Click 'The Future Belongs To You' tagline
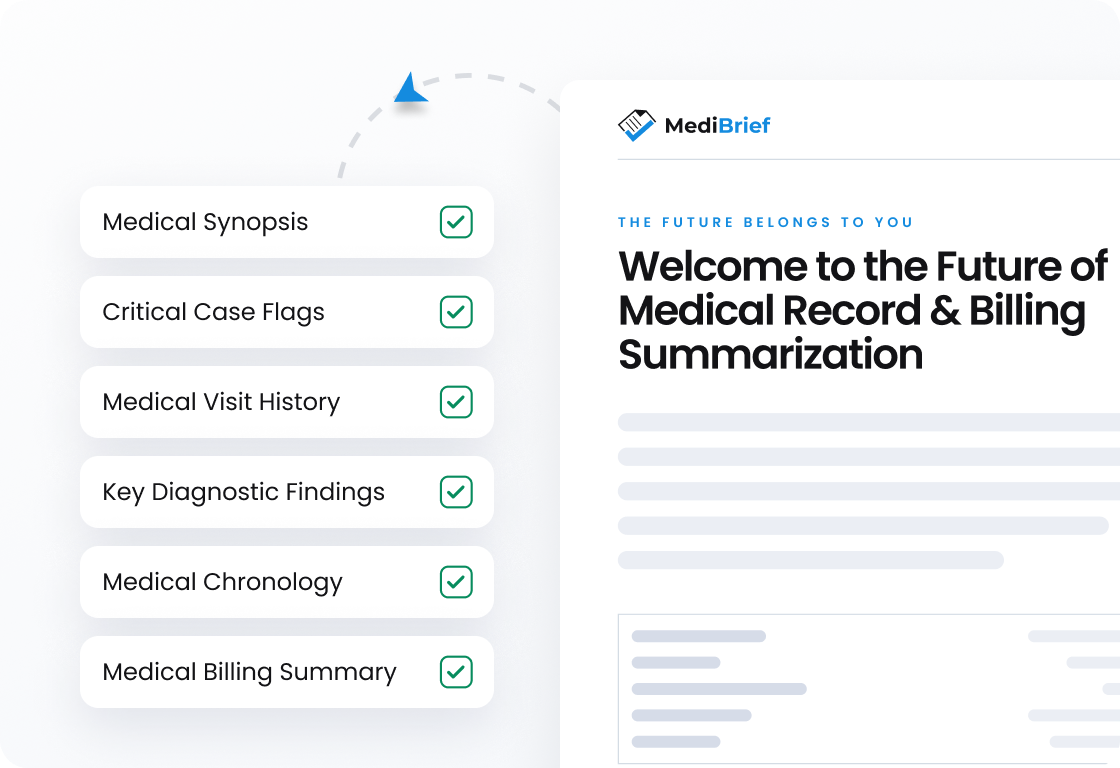The width and height of the screenshot is (1120, 768). tap(765, 222)
